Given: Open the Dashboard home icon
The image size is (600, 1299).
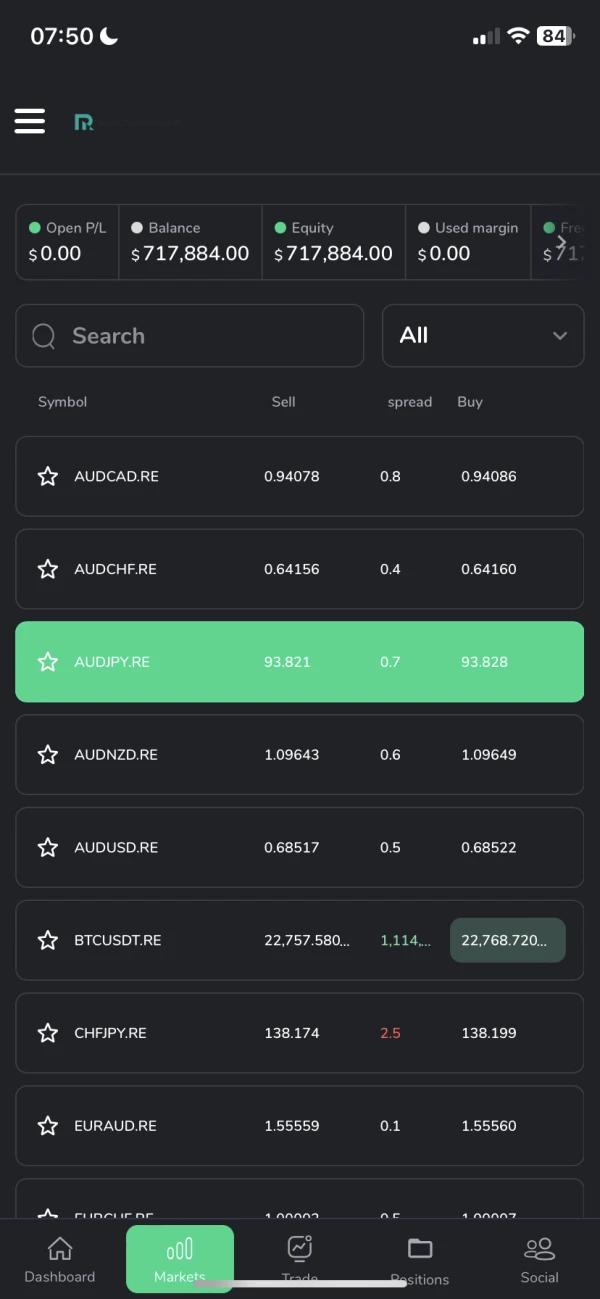Looking at the screenshot, I should (60, 1249).
